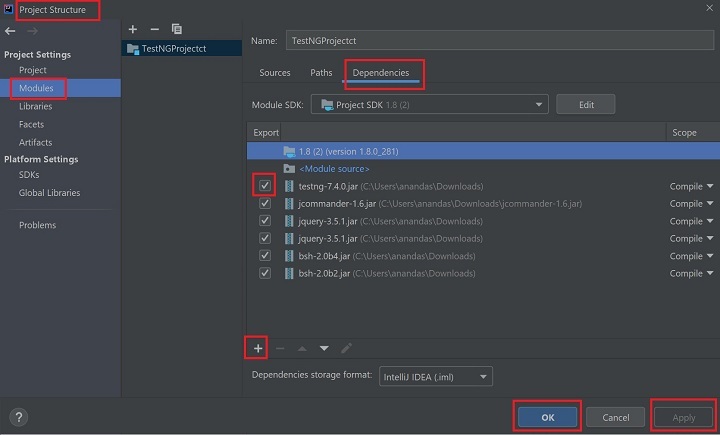Click the OK button
720x435 pixels.
point(547,417)
